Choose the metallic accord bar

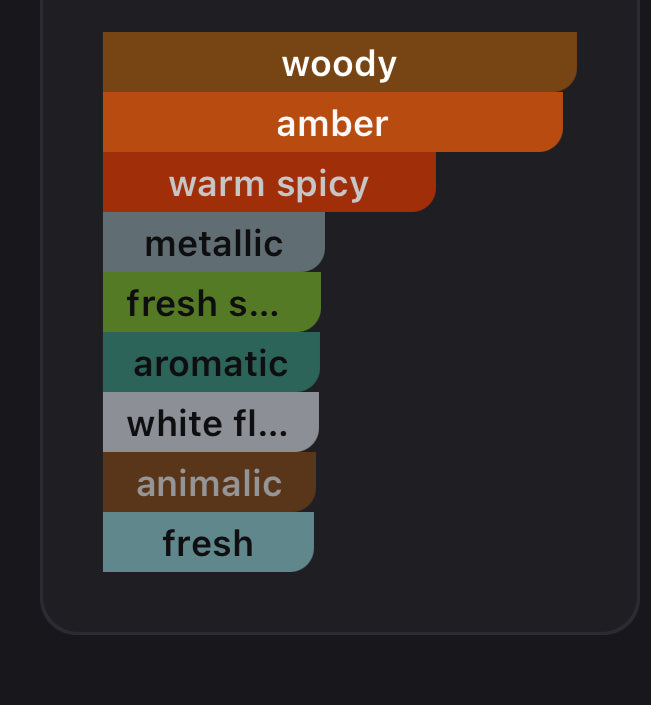click(213, 242)
